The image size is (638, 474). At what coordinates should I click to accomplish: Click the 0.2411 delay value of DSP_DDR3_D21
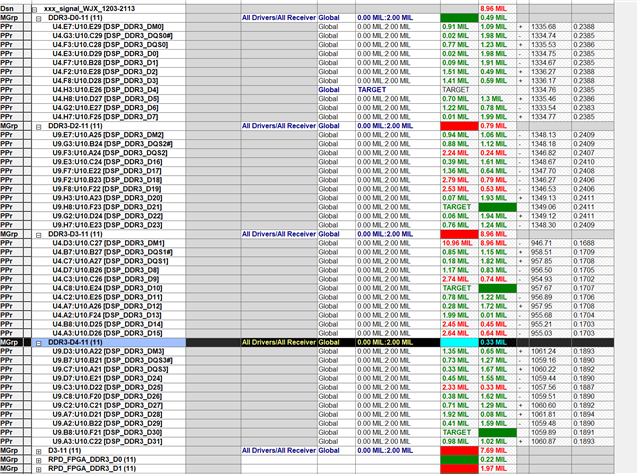[584, 207]
